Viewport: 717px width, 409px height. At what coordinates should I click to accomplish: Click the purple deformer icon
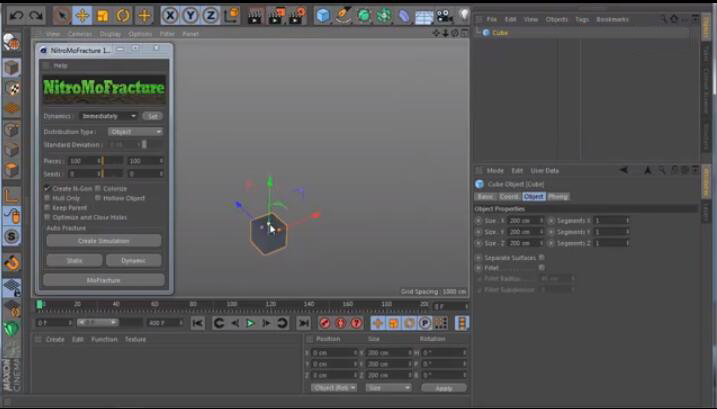tap(404, 16)
